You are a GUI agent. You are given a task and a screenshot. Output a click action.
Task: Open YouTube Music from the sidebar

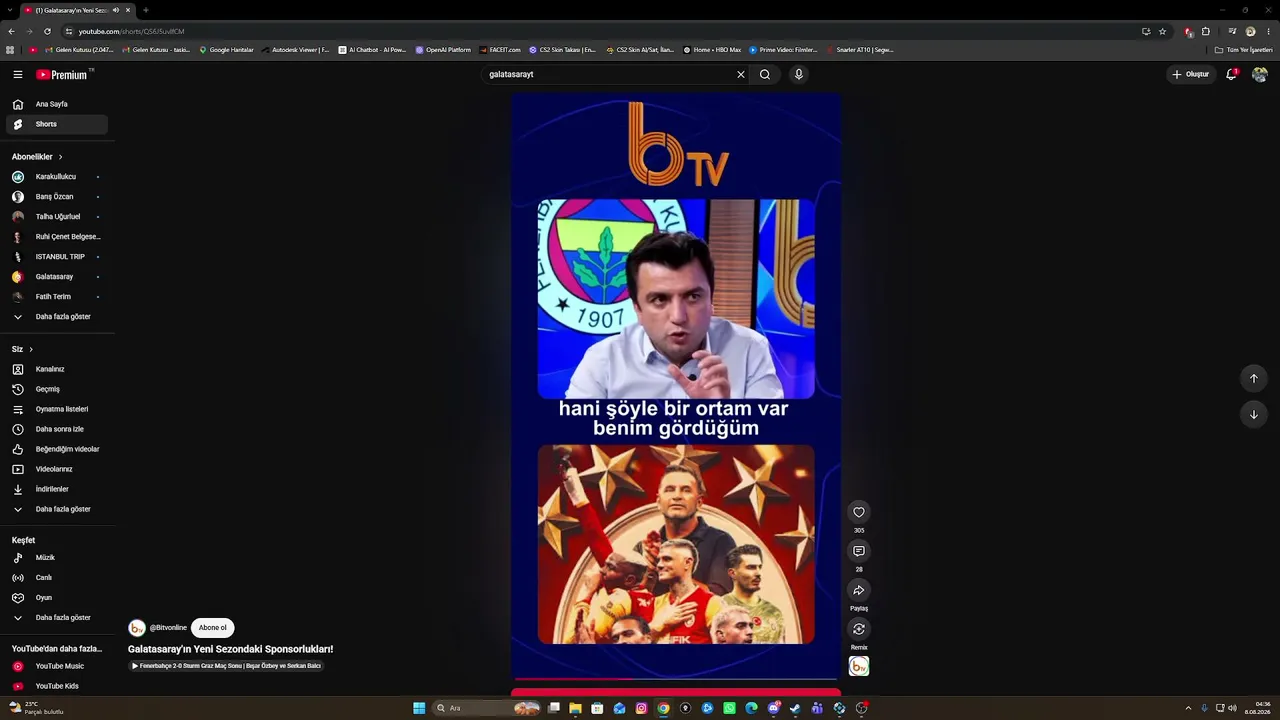click(x=57, y=666)
